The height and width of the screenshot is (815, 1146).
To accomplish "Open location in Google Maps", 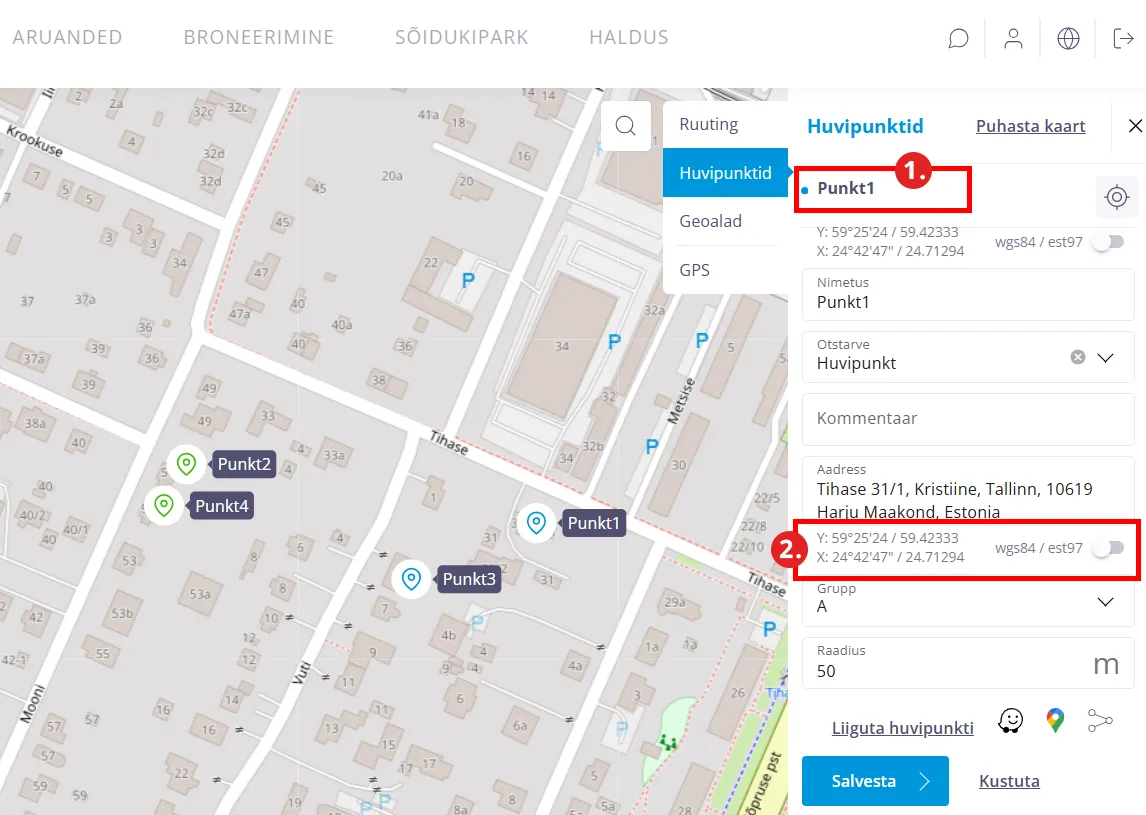I will (1055, 721).
